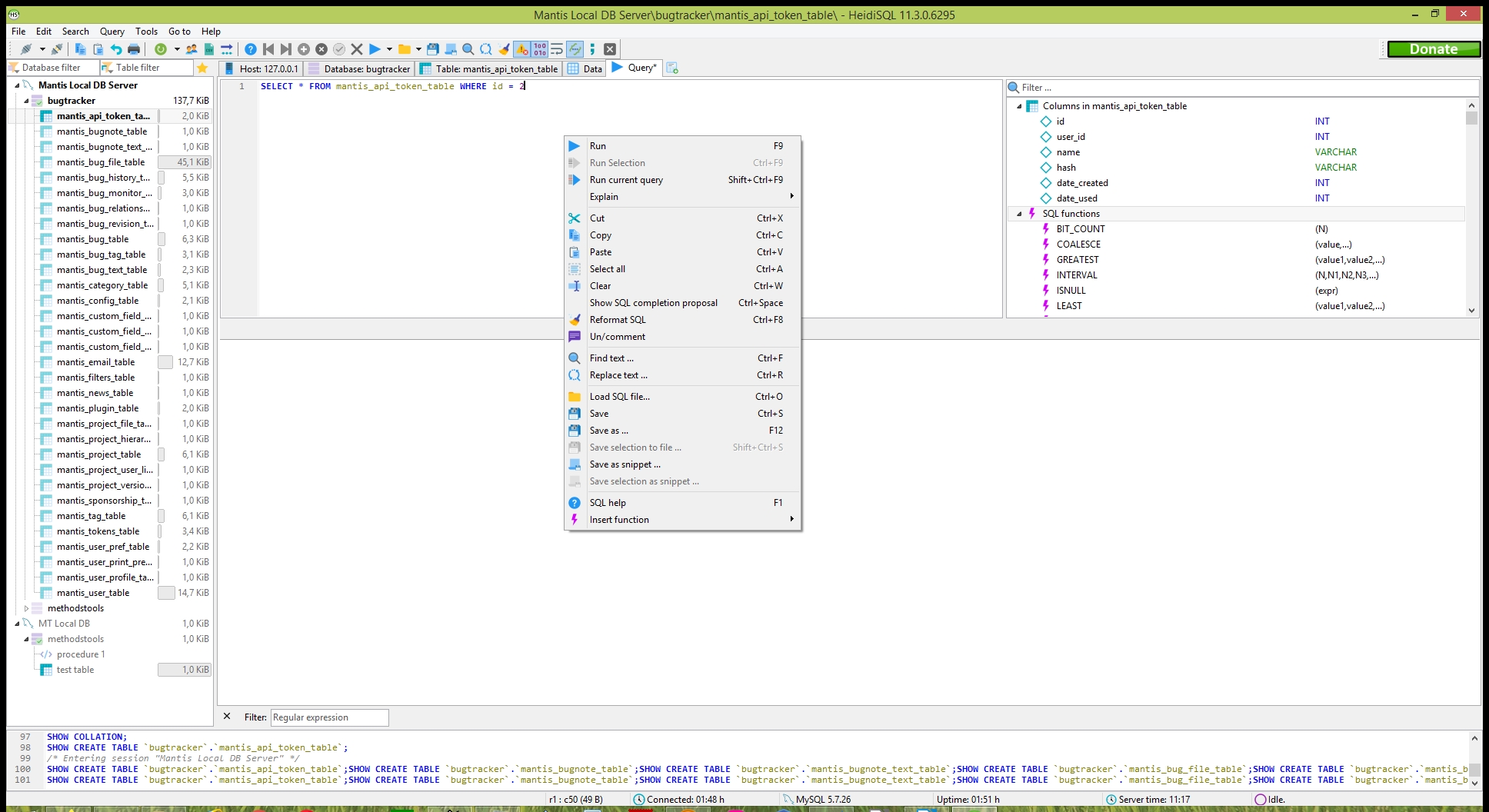Screen dimensions: 1489x812
Task: Open the dropdown arrow beside Run button
Action: [389, 49]
